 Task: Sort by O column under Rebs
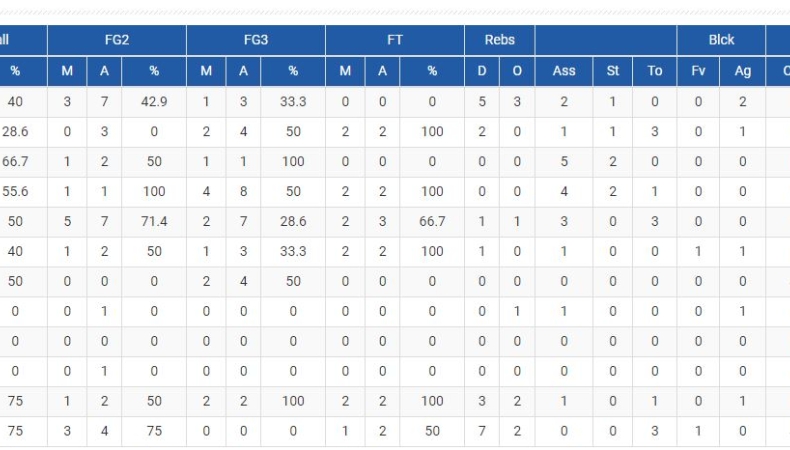pyautogui.click(x=517, y=71)
